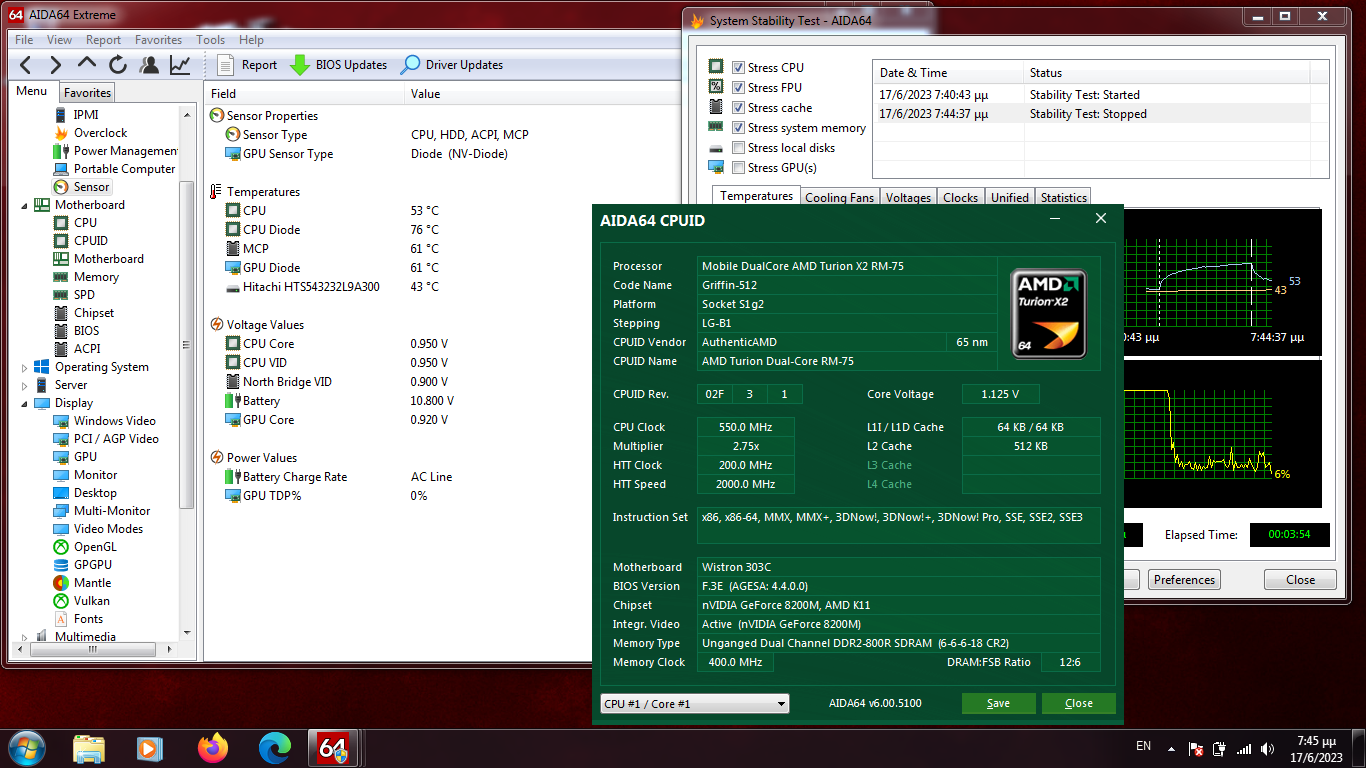Image resolution: width=1366 pixels, height=768 pixels.
Task: Click the volume speaker tray icon
Action: (x=1268, y=749)
